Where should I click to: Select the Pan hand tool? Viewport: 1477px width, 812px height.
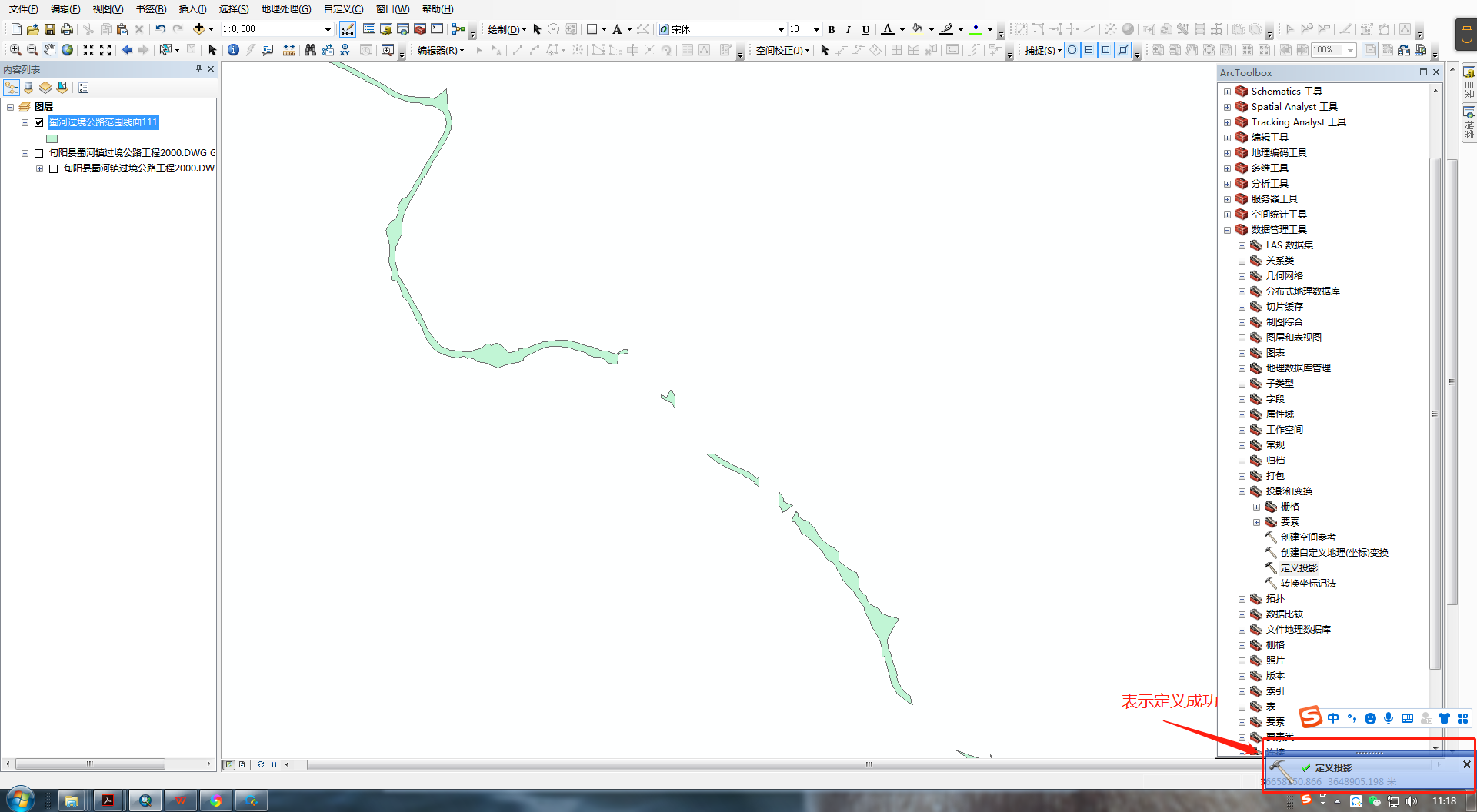coord(49,50)
